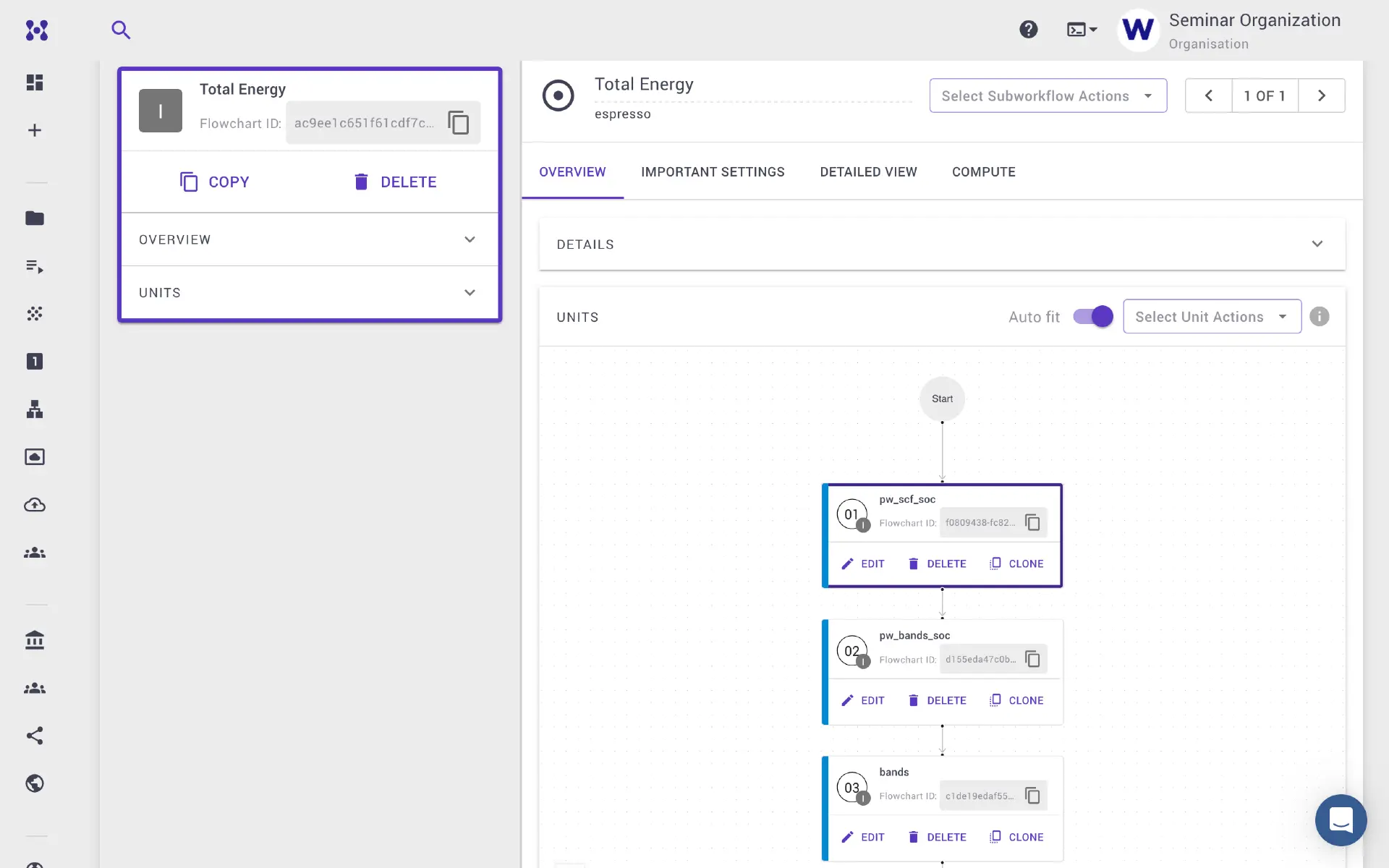Image resolution: width=1389 pixels, height=868 pixels.
Task: Open Select Subworkflow Actions dropdown
Action: pyautogui.click(x=1048, y=95)
